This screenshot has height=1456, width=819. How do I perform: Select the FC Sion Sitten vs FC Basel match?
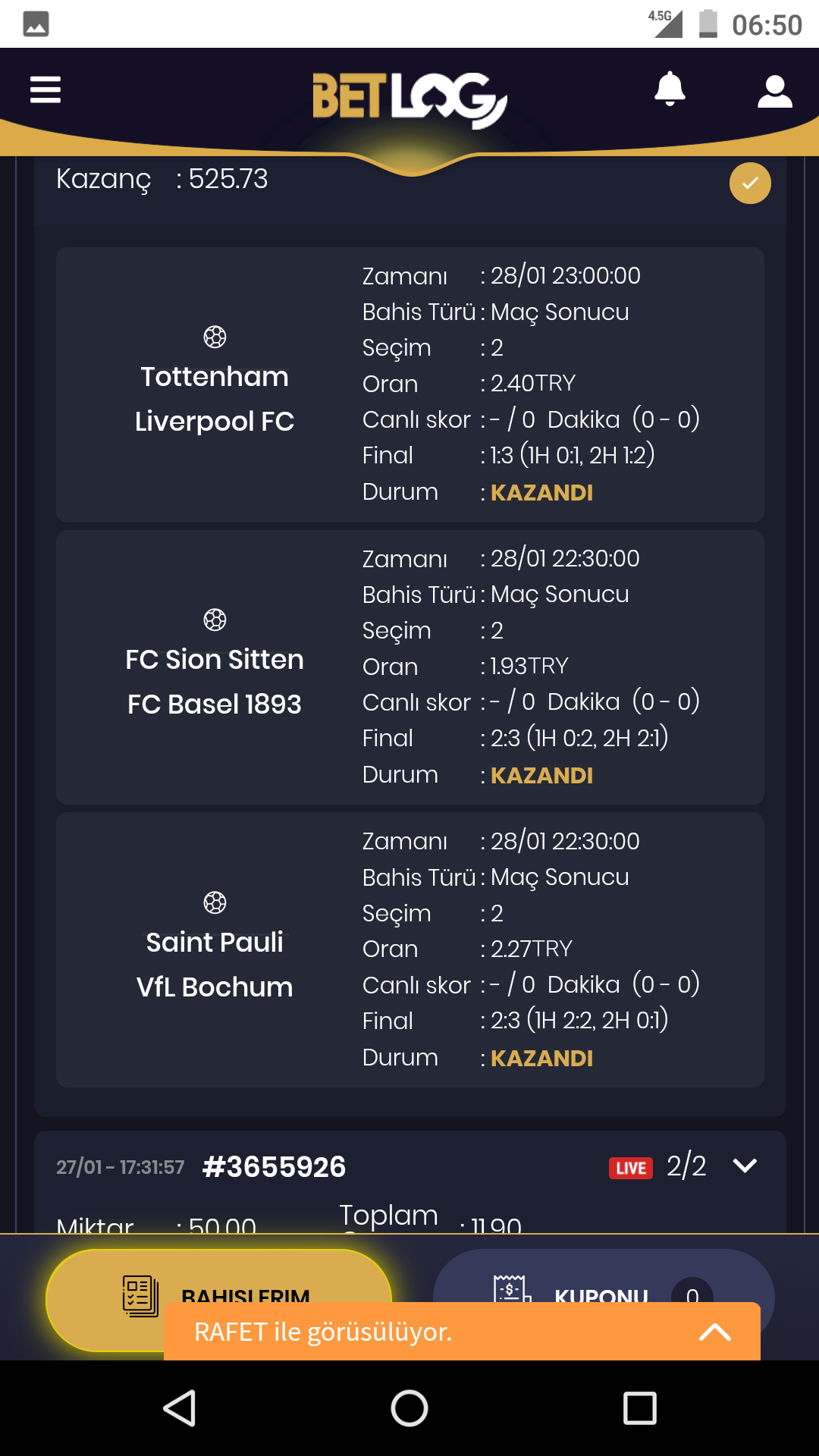point(410,667)
